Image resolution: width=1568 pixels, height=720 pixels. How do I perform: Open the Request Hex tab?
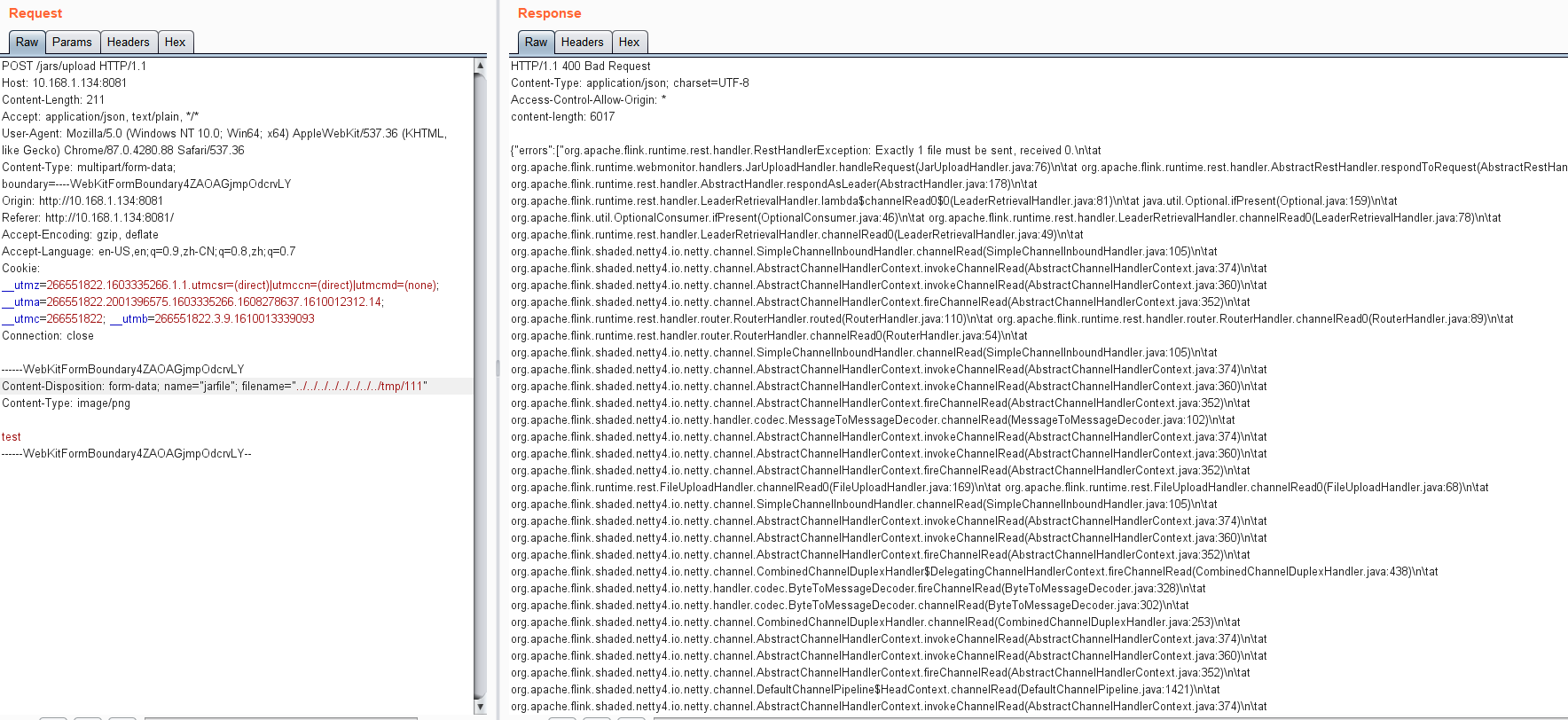(176, 42)
